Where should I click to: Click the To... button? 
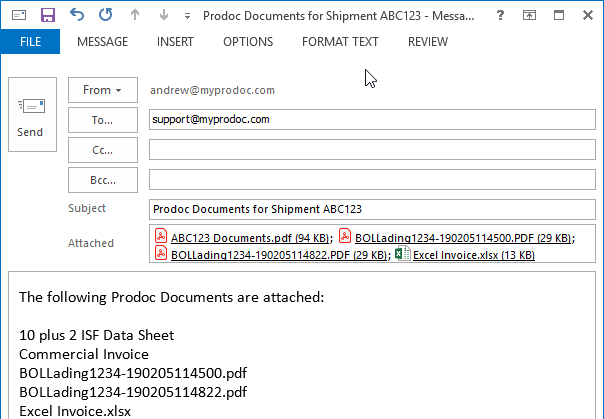coord(103,120)
